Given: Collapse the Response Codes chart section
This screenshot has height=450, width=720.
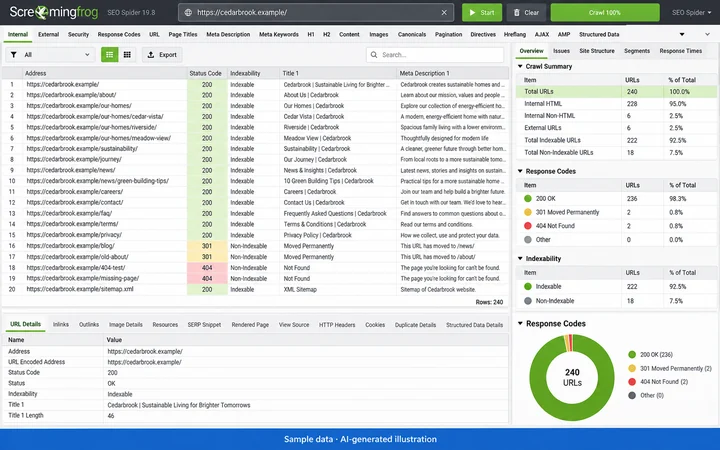Looking at the screenshot, I should (520, 323).
